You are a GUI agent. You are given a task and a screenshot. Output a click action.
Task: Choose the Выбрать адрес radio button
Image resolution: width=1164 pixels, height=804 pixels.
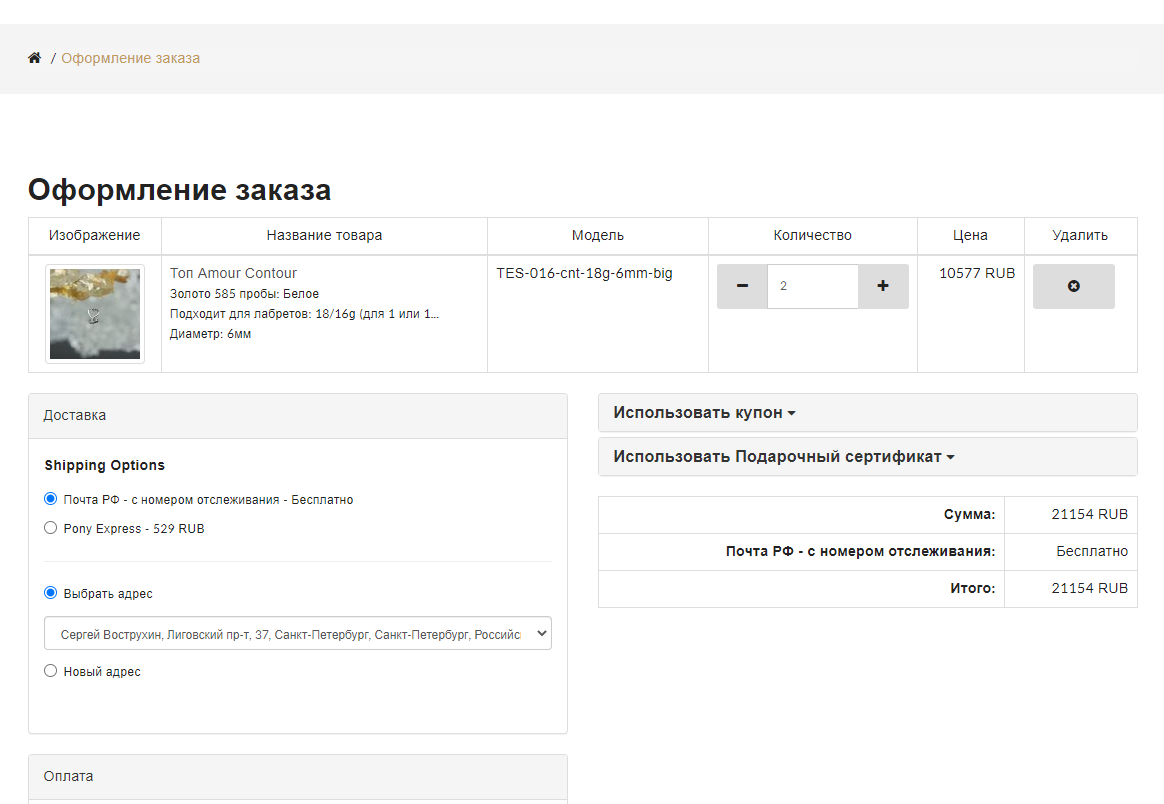51,593
